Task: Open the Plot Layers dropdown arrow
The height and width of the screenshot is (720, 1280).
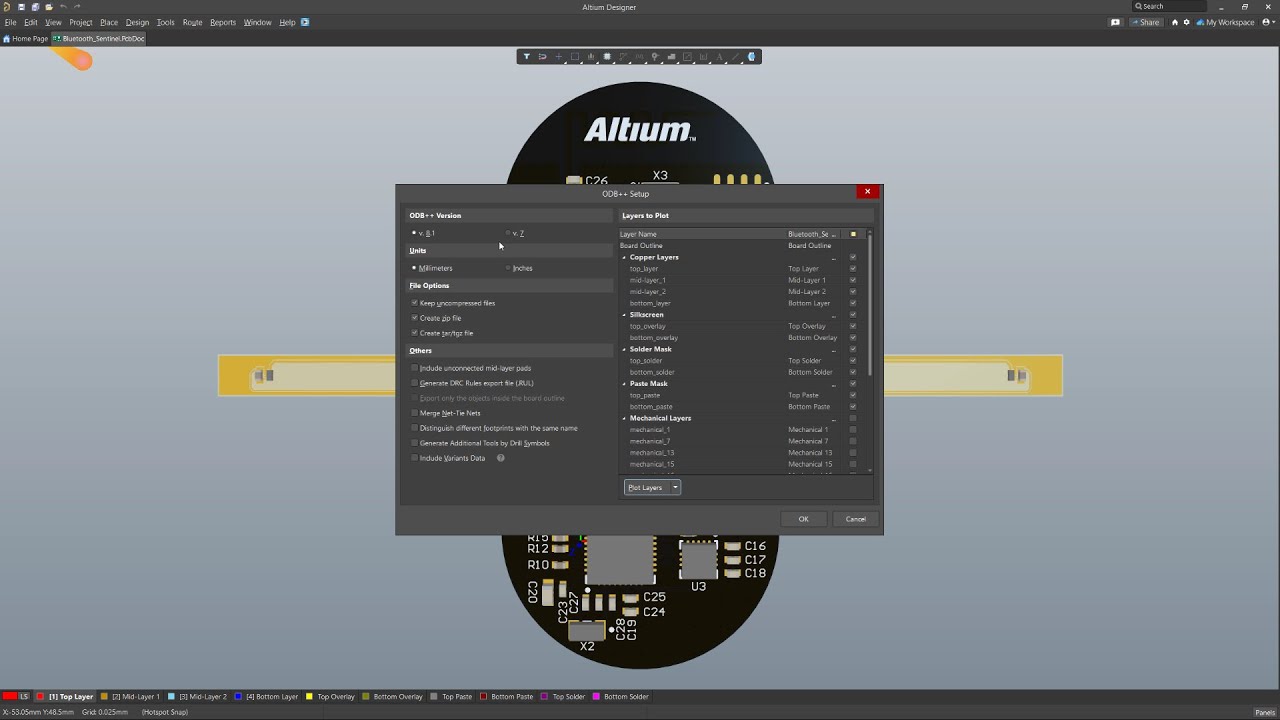Action: [x=675, y=488]
